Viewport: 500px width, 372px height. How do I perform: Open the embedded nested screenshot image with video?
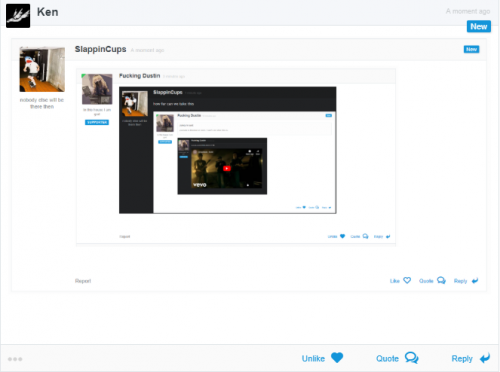point(228,150)
